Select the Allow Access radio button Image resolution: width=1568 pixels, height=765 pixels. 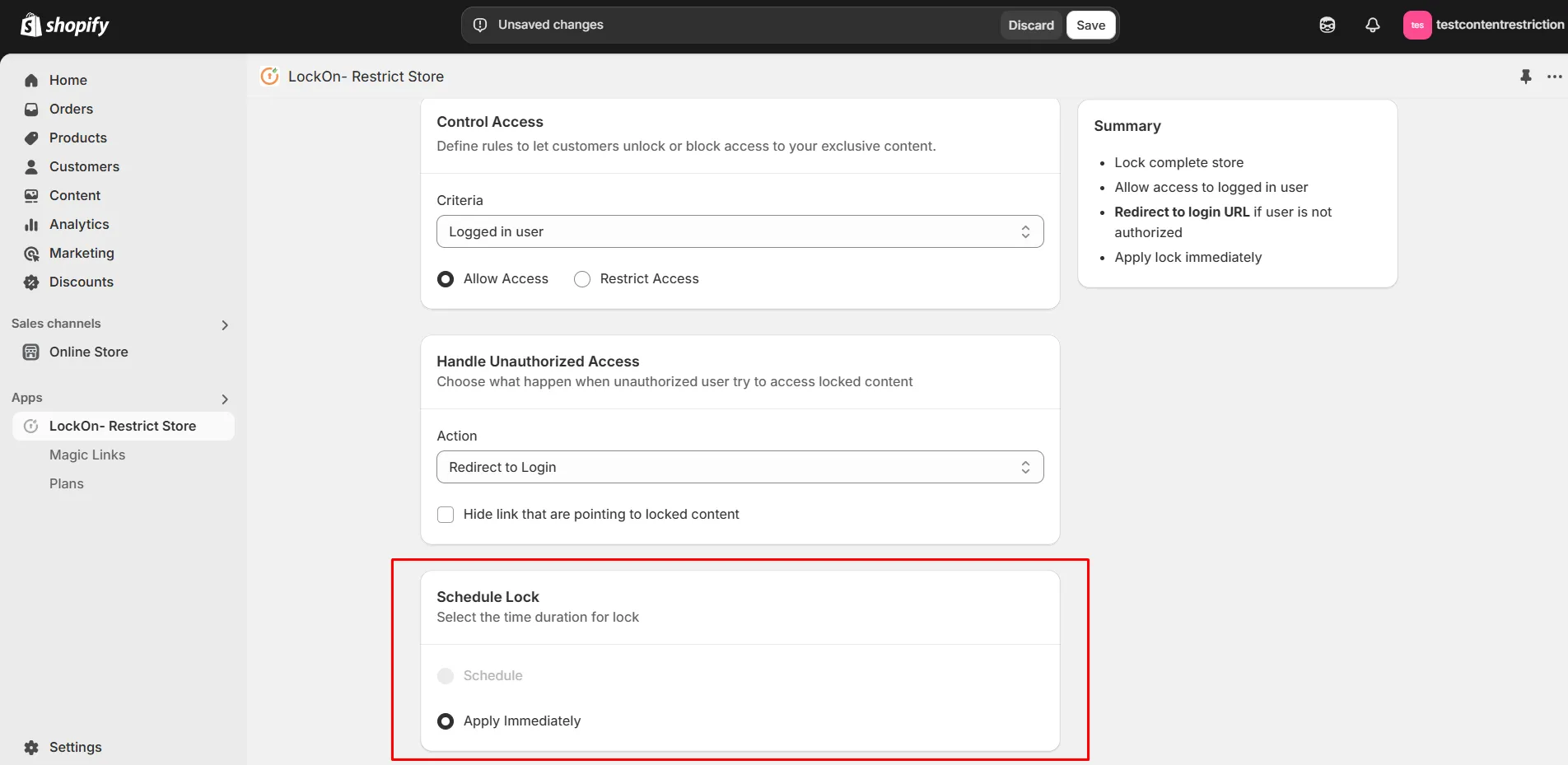click(x=446, y=279)
